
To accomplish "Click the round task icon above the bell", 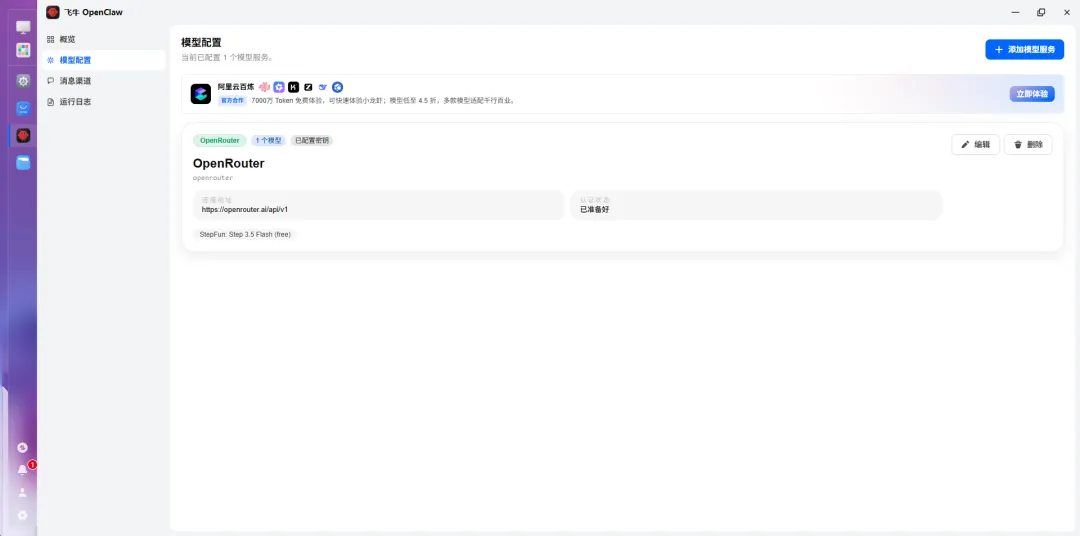I will (23, 447).
